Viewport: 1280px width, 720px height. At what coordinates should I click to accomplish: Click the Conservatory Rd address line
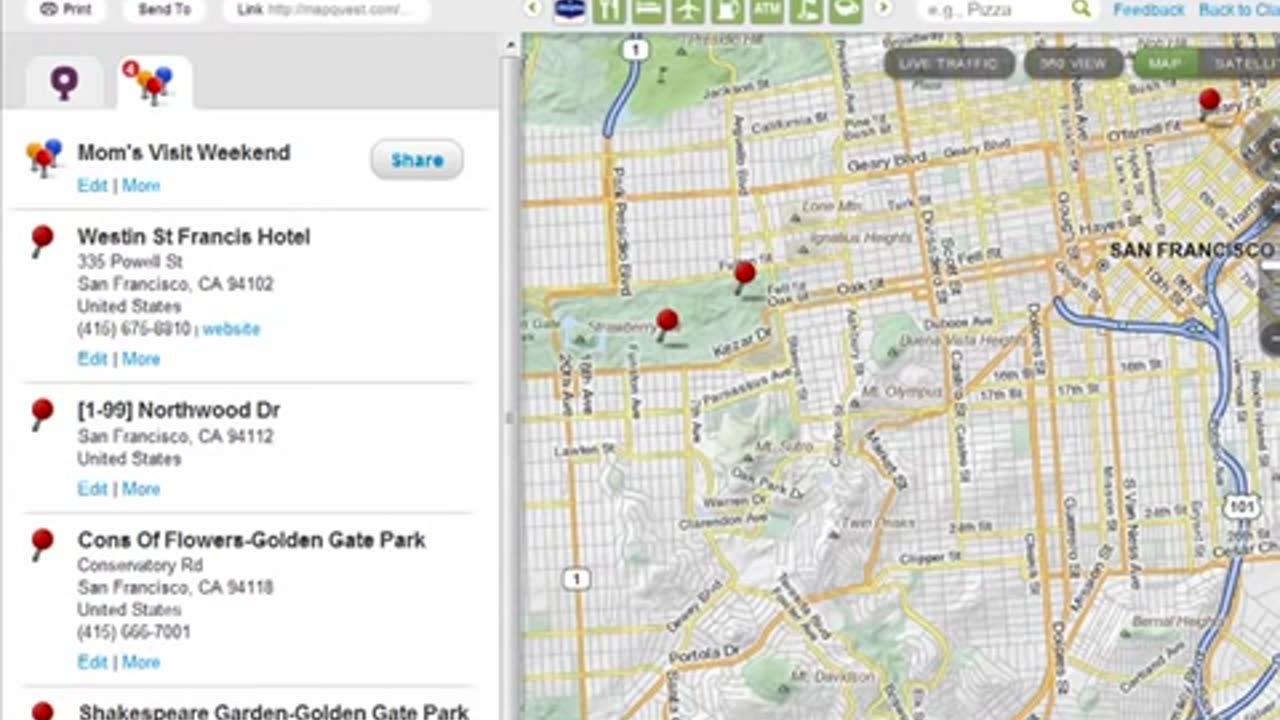[x=140, y=565]
